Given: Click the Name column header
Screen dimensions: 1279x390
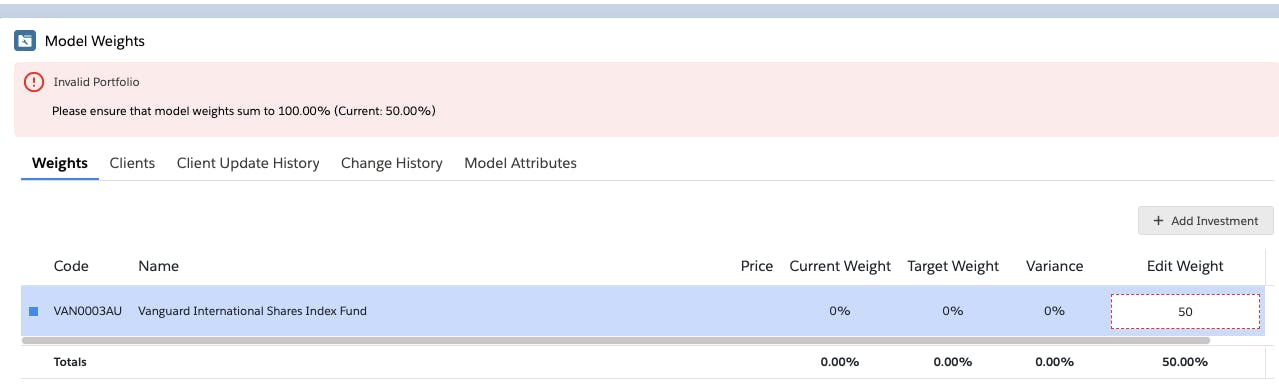Looking at the screenshot, I should tap(158, 266).
